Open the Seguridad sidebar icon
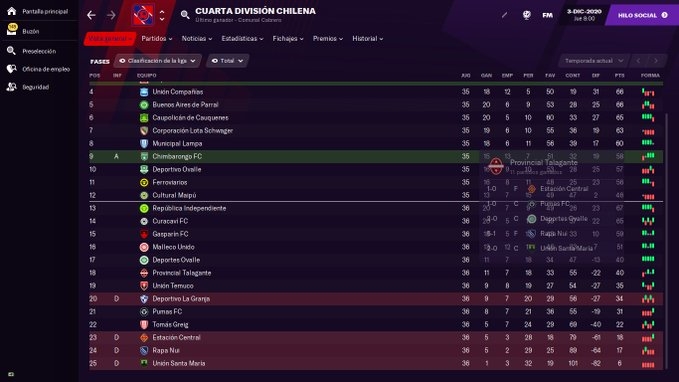Viewport: 679px width, 382px height. pos(11,87)
